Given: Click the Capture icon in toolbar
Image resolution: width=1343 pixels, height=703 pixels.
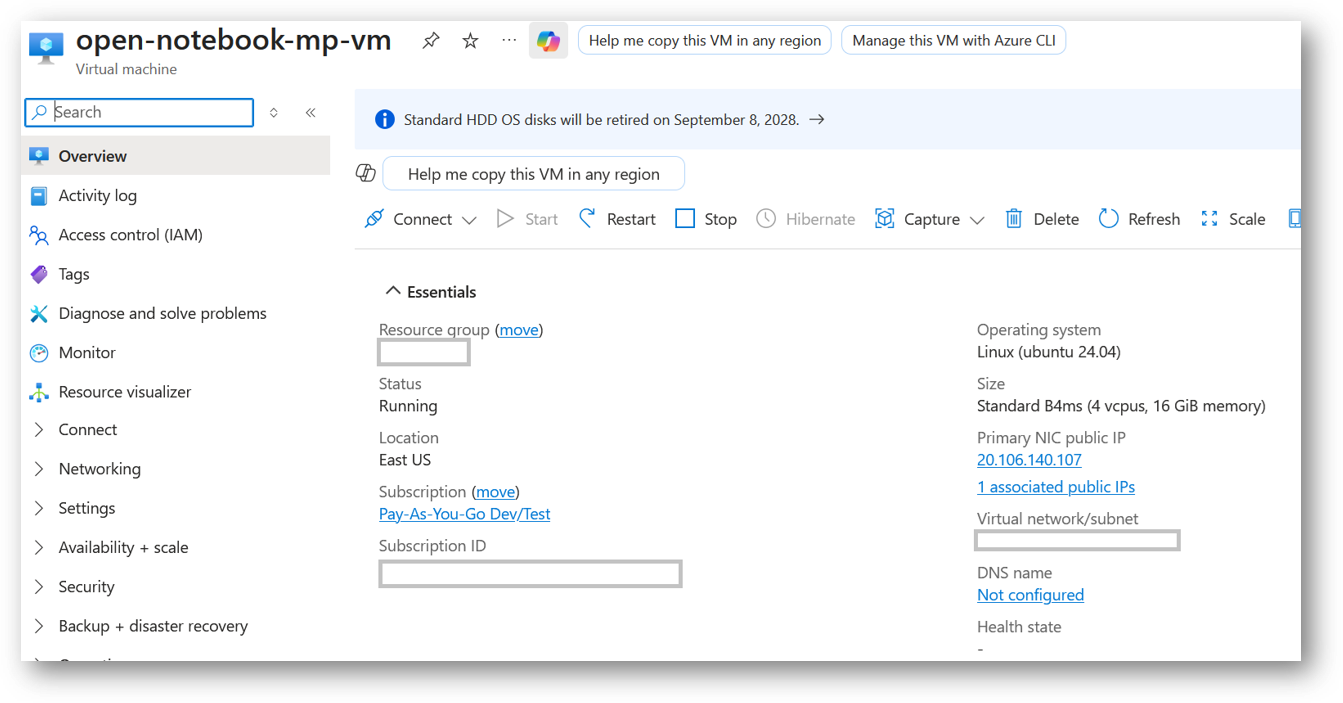Looking at the screenshot, I should (884, 219).
